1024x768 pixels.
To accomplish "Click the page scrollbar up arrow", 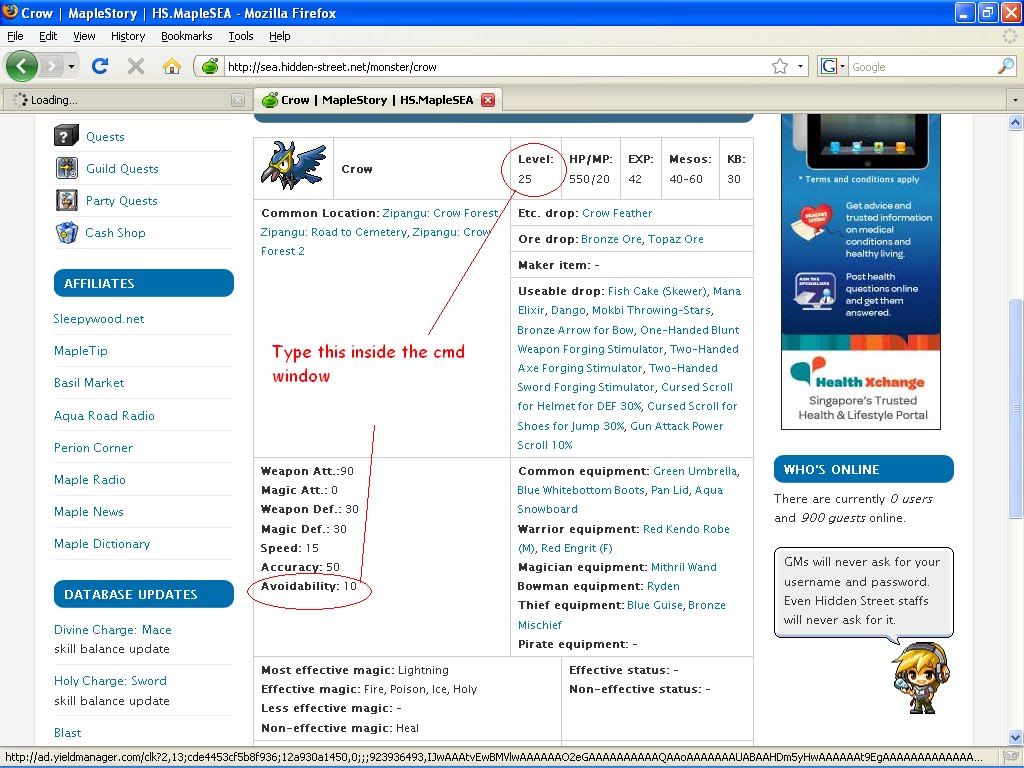I will click(x=1016, y=121).
